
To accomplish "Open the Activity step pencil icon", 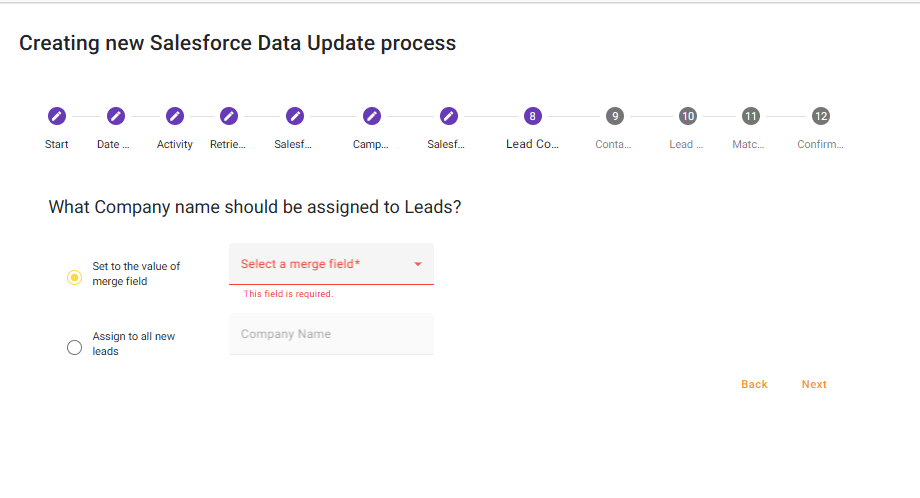I will [175, 116].
